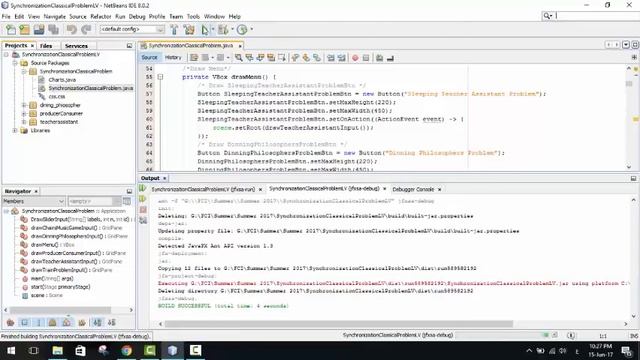
Task: Click the Profile Project clock icon
Action: tap(242, 29)
